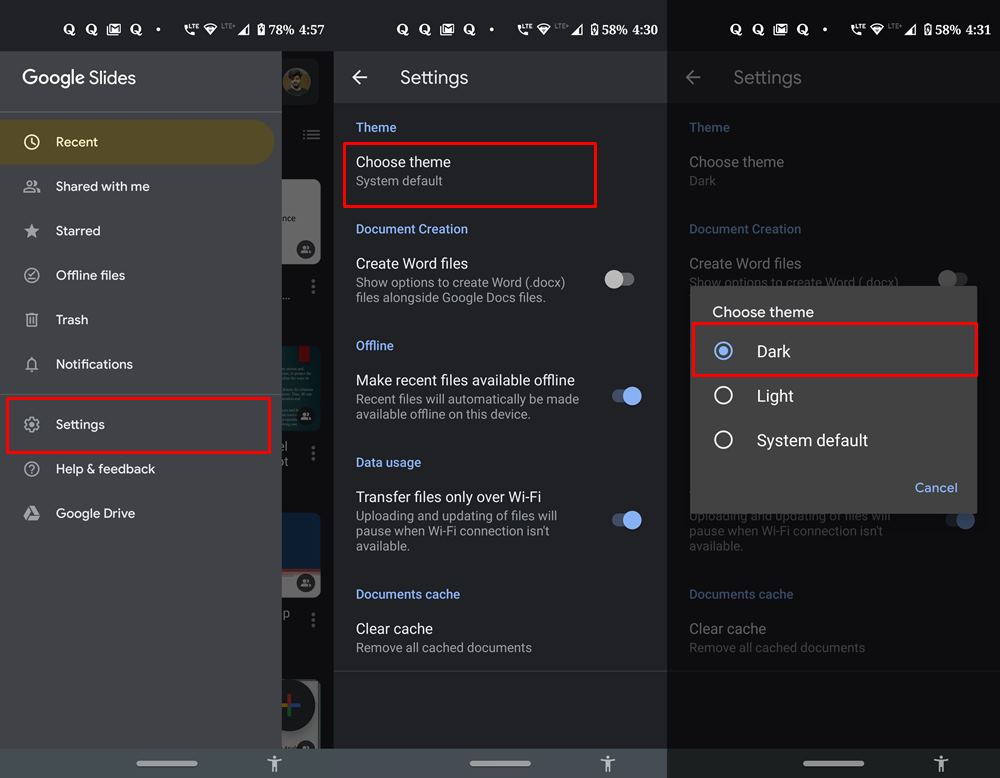Select the Light theme radio button
Image resolution: width=1000 pixels, height=778 pixels.
[723, 395]
